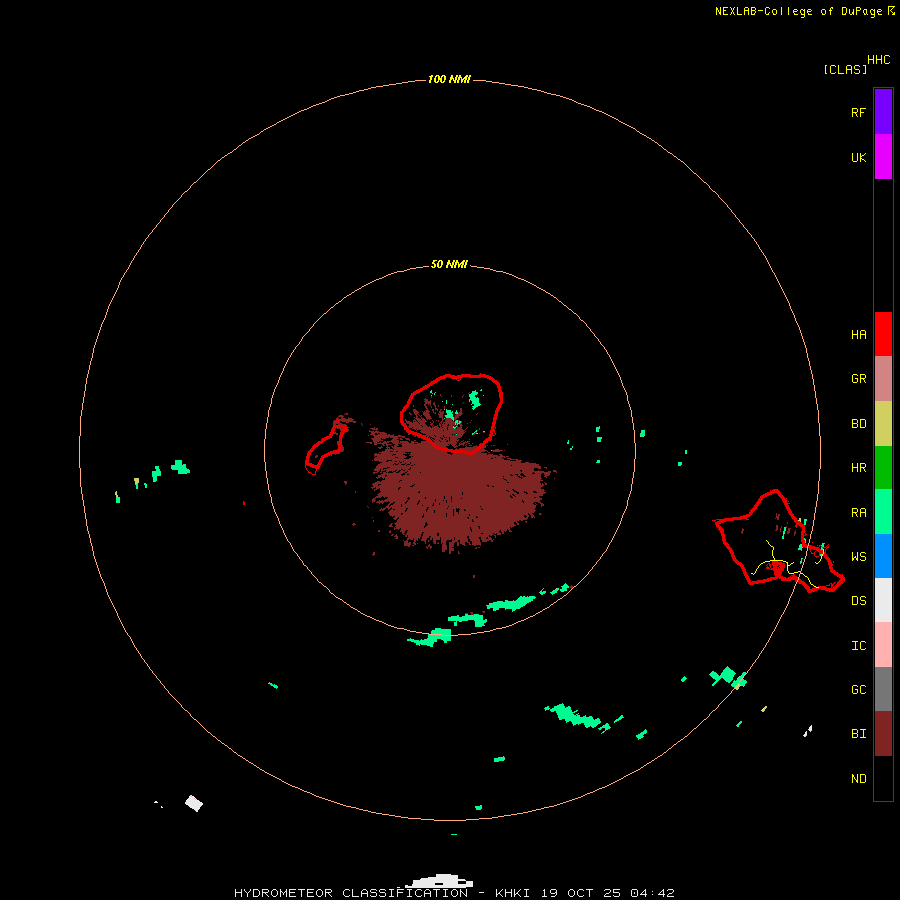The height and width of the screenshot is (900, 900).
Task: Click the WS blue legend color swatch
Action: coord(883,556)
